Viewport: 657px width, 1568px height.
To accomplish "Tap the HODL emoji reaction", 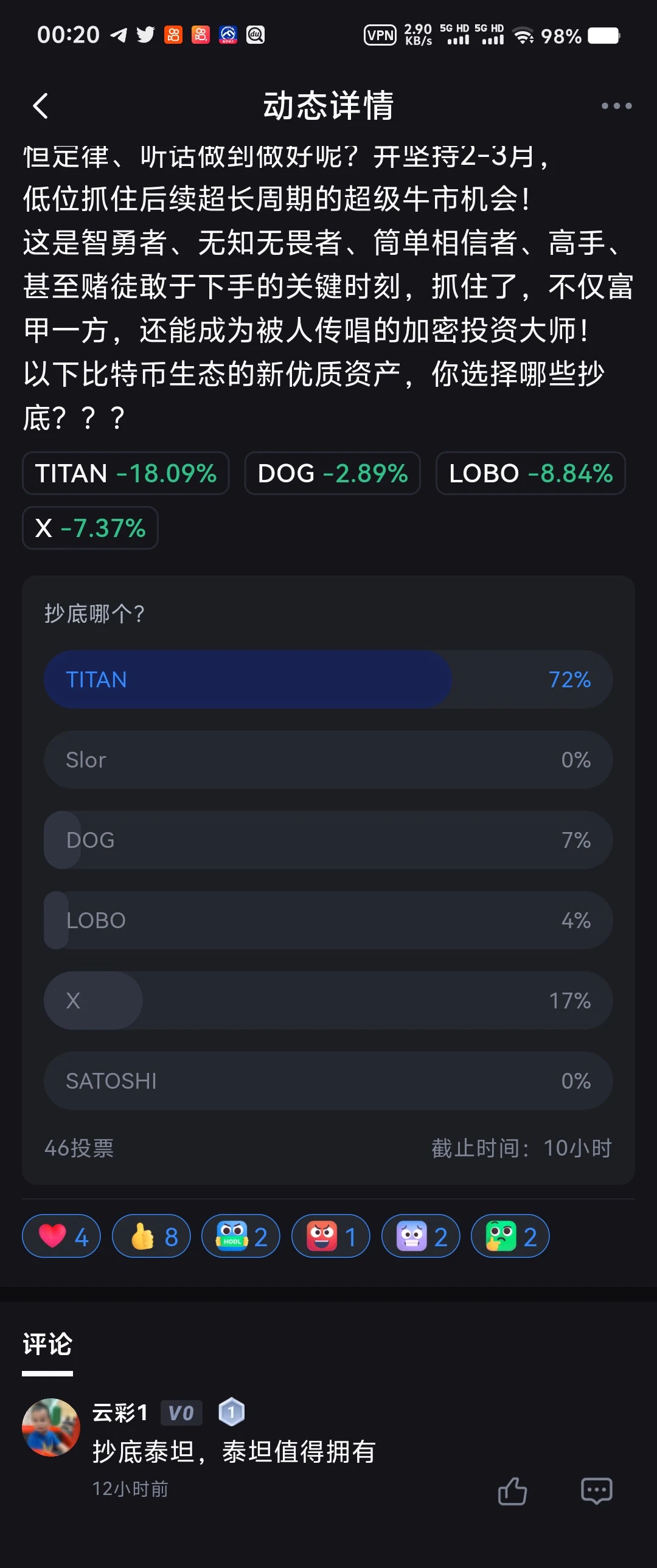I will click(x=240, y=1237).
